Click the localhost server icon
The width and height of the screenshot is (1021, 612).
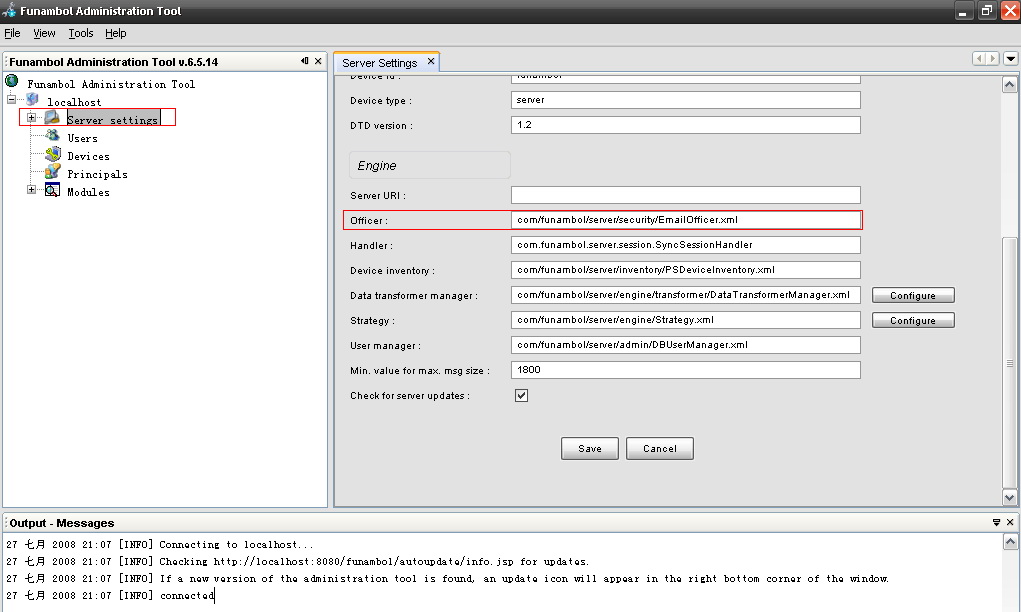click(x=33, y=100)
